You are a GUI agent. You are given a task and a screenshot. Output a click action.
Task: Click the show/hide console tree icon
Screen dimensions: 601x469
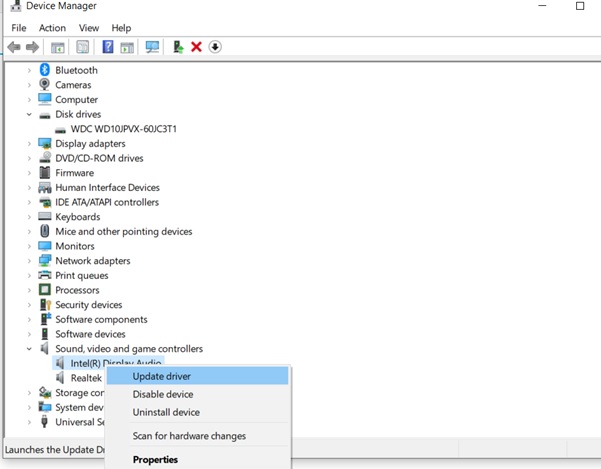coord(58,47)
